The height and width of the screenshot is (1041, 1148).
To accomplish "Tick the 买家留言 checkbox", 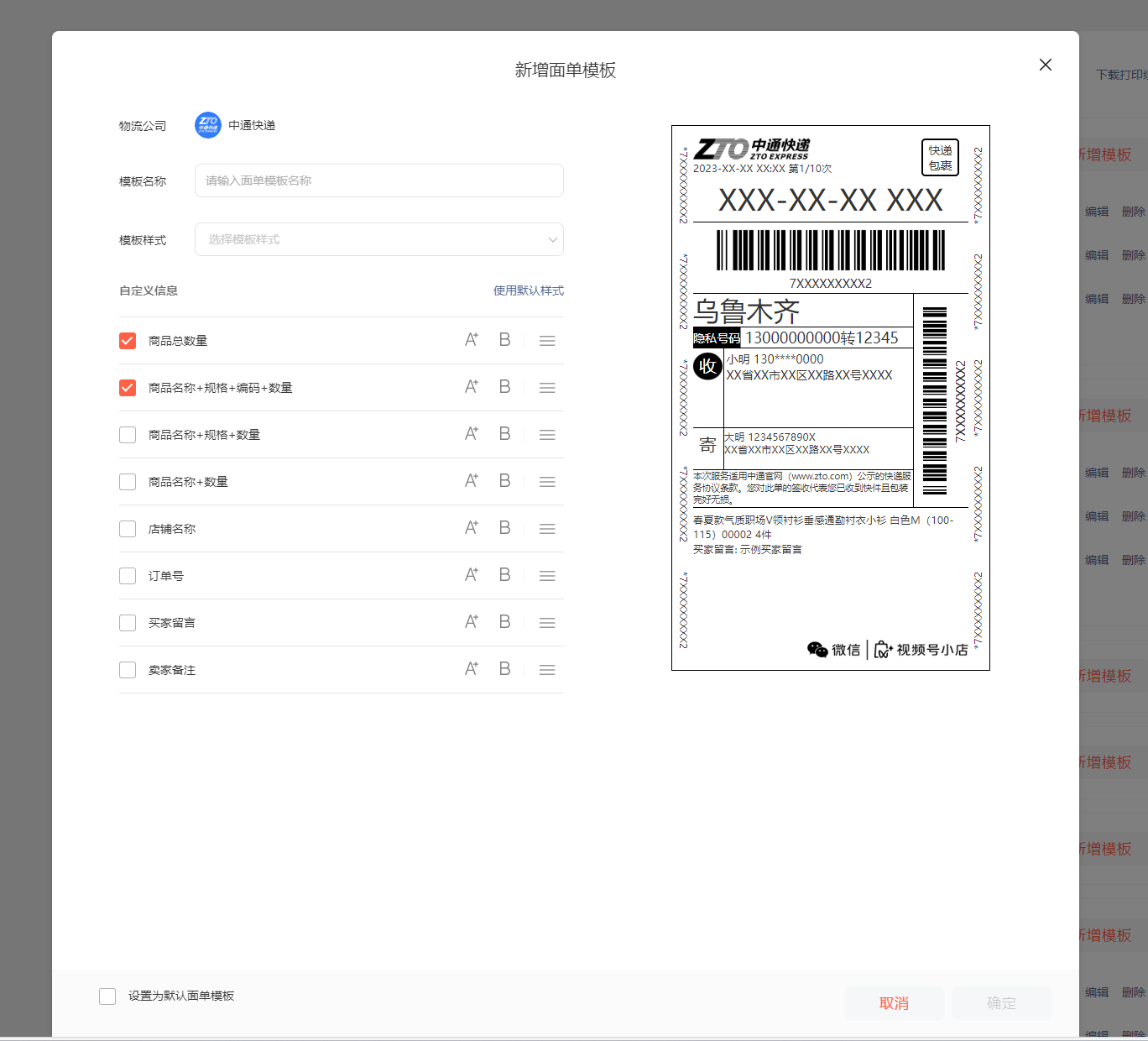I will click(128, 623).
